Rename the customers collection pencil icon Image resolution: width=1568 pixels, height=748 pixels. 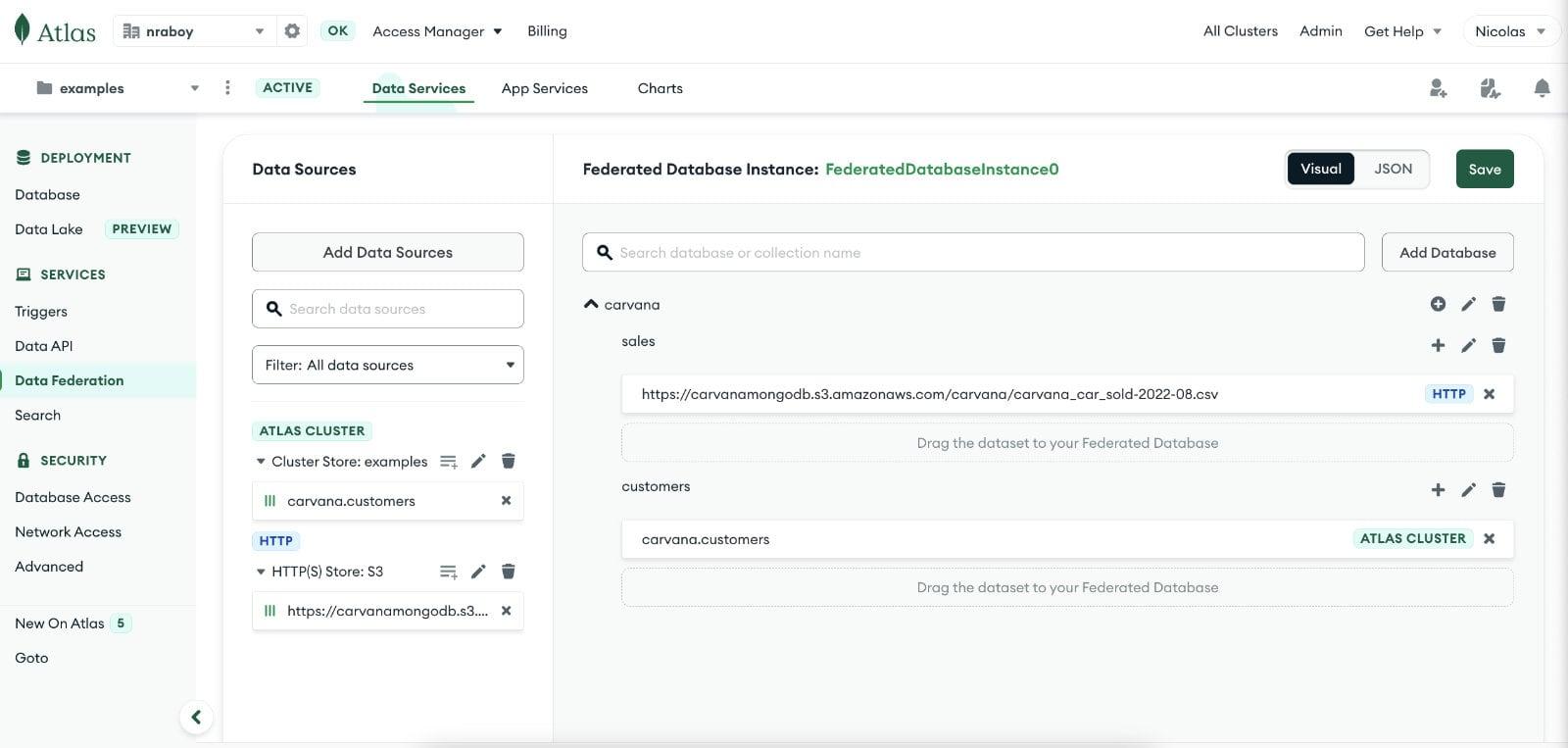1468,490
